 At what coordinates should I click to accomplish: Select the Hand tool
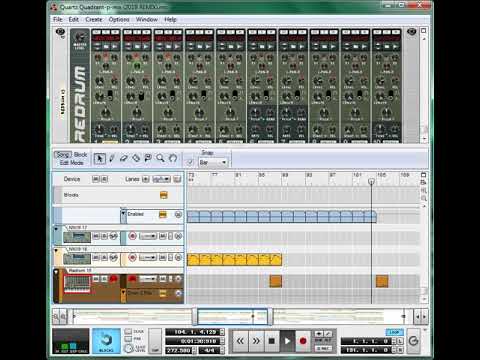(173, 158)
